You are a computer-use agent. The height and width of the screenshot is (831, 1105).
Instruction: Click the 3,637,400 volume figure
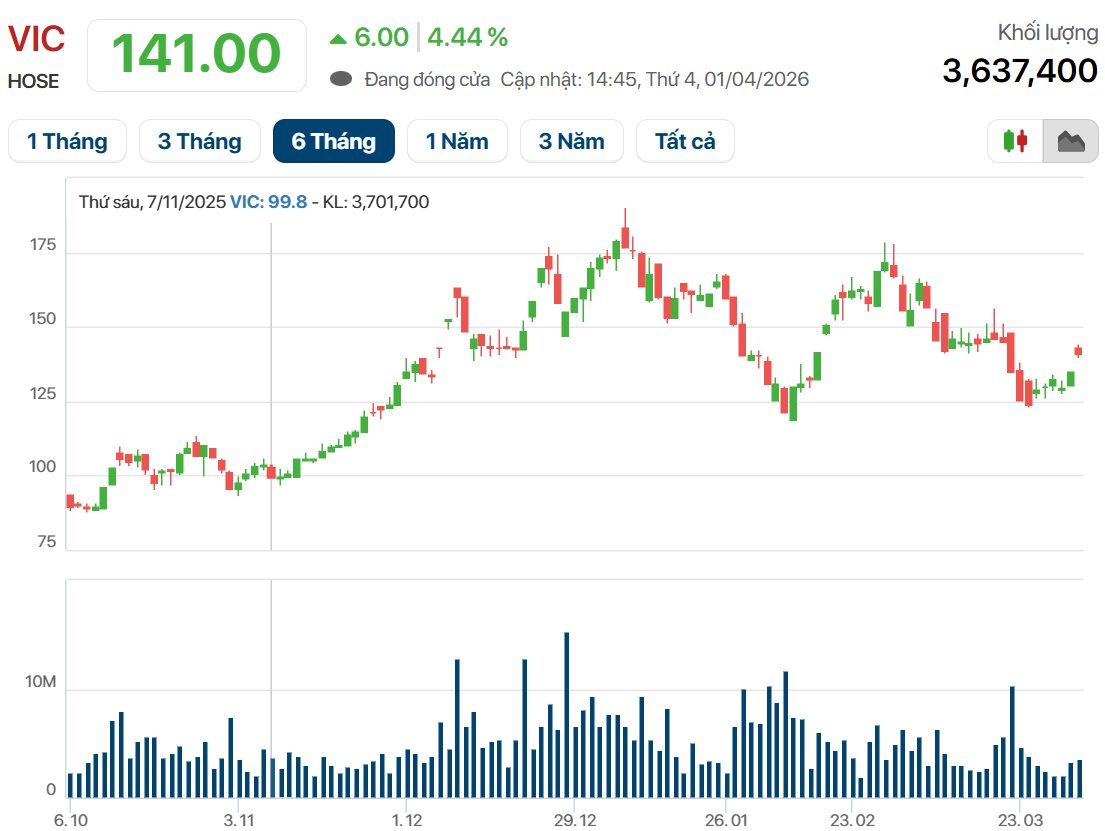point(1020,70)
